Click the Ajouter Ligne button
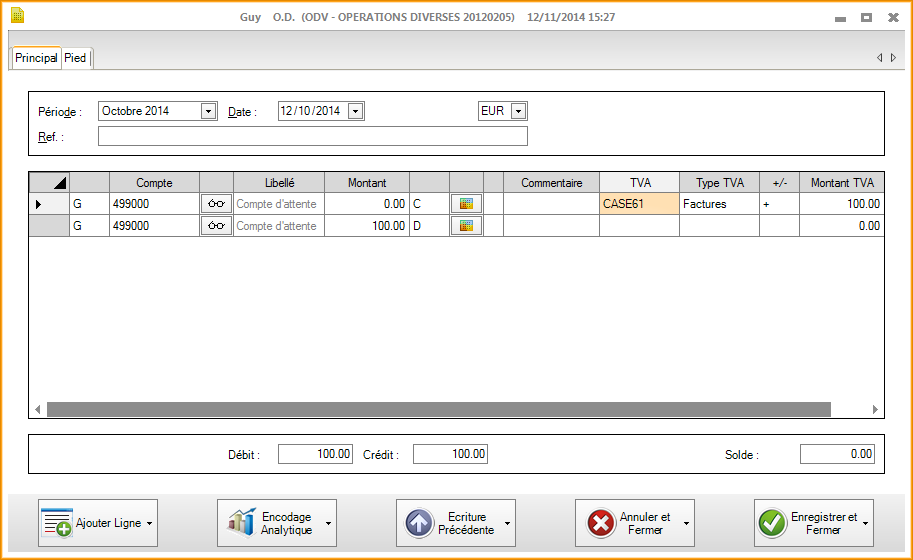 click(90, 523)
